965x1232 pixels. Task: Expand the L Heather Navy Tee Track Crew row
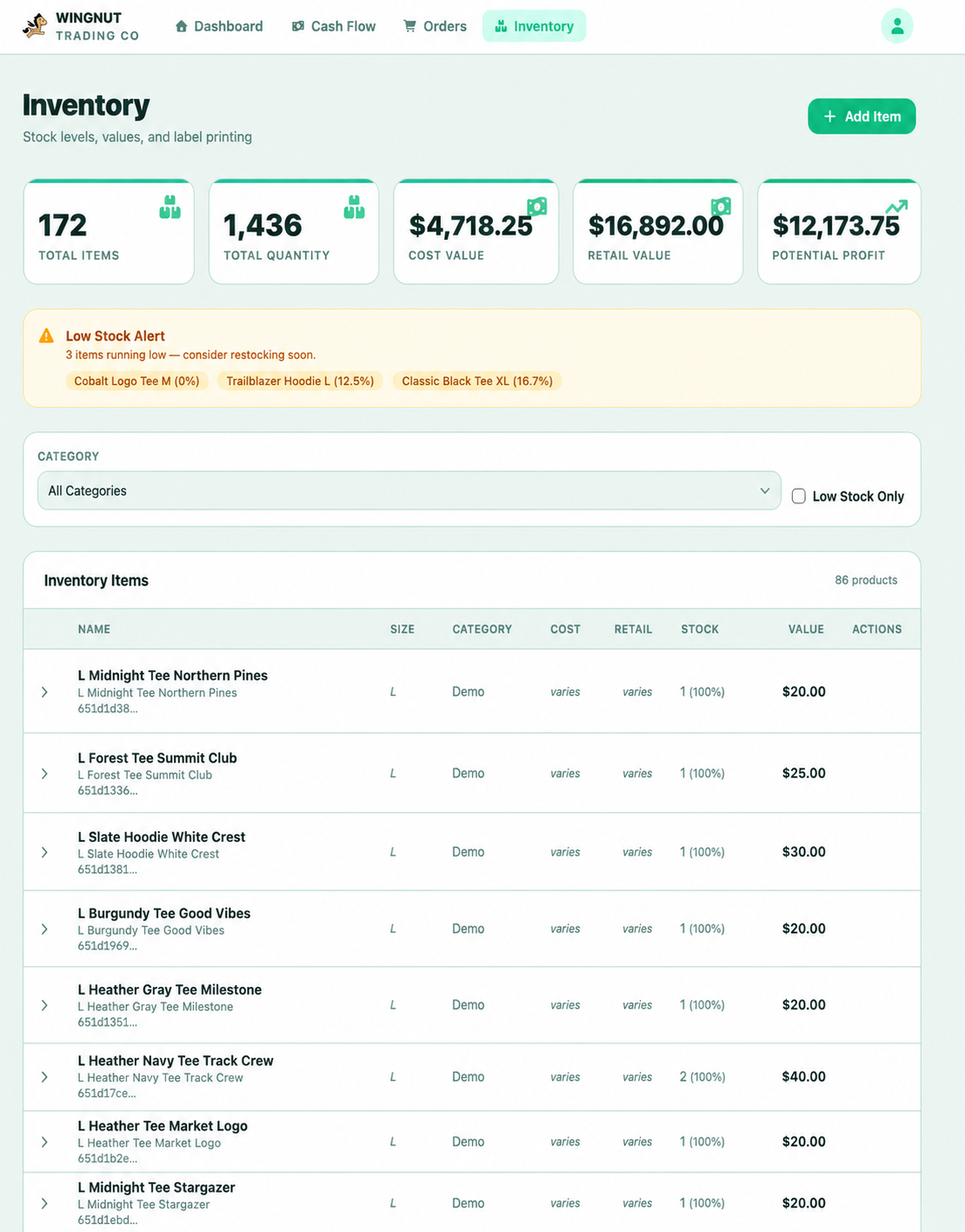[44, 1077]
